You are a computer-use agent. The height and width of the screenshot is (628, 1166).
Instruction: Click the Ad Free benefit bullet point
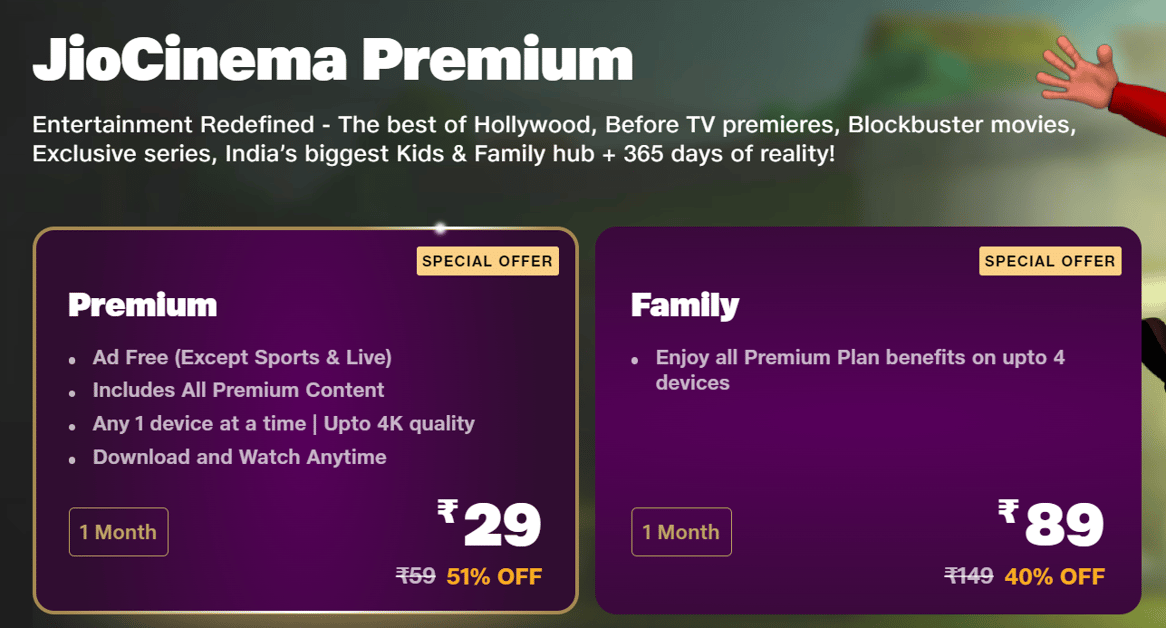click(x=241, y=357)
